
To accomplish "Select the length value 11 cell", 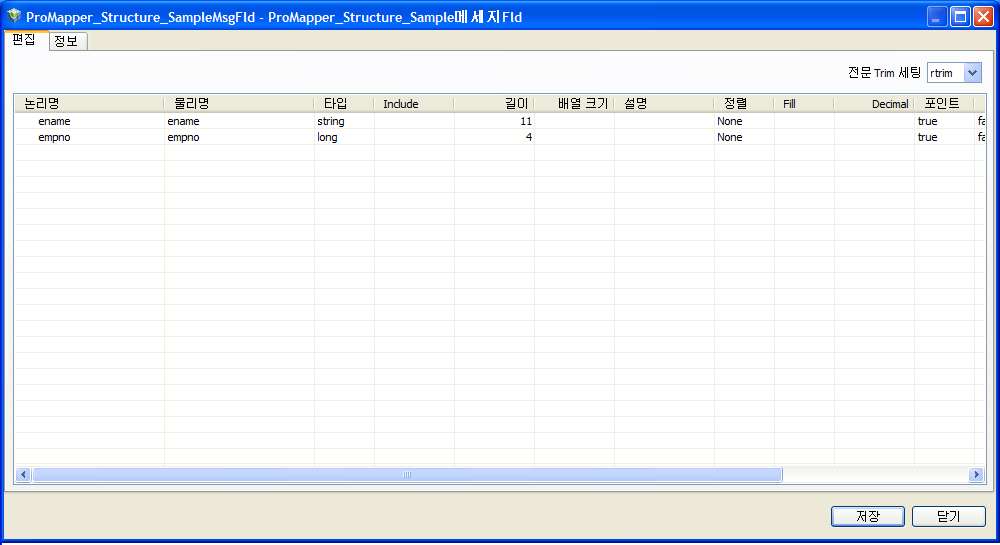I will [x=494, y=121].
